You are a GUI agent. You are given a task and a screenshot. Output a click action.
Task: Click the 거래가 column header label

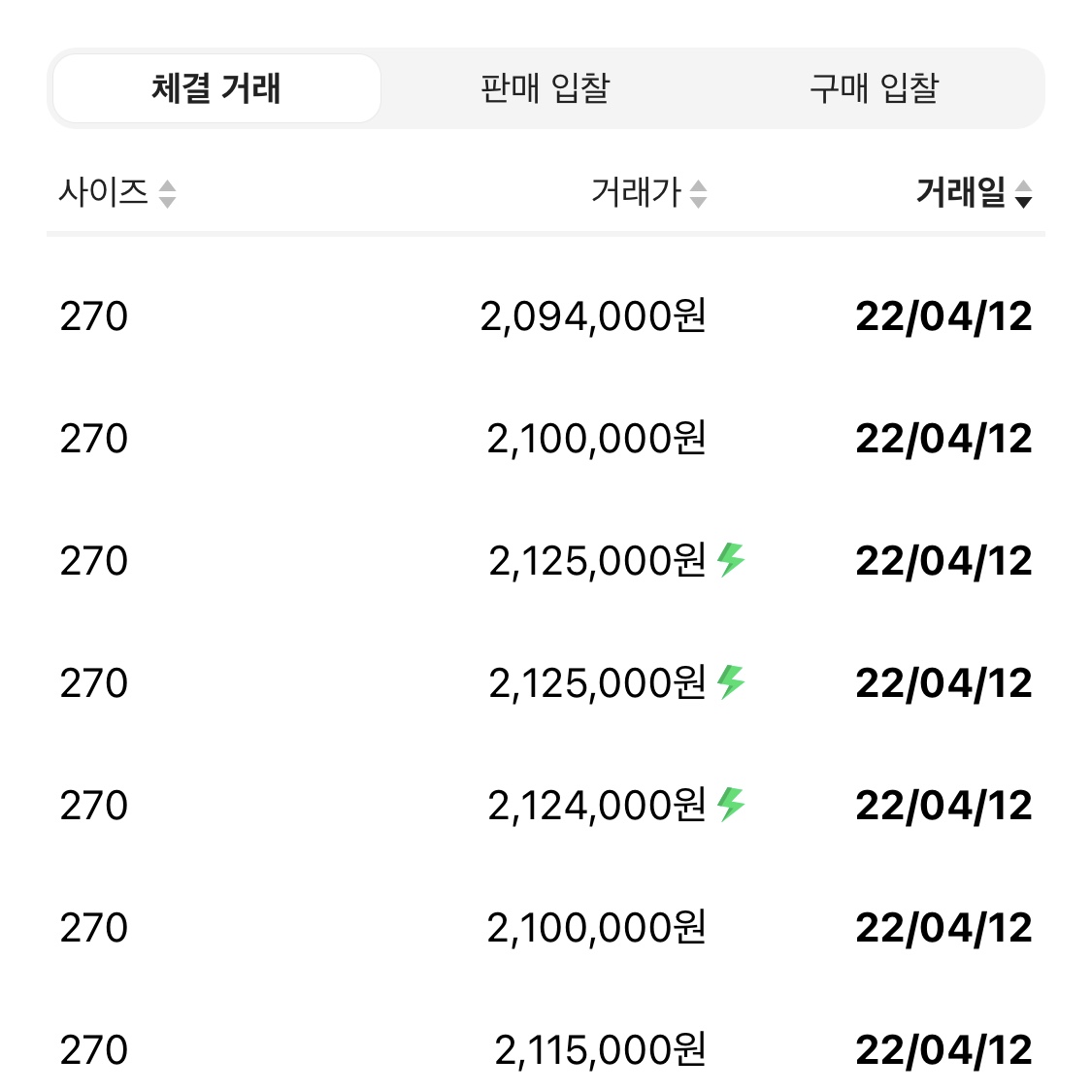pos(636,192)
